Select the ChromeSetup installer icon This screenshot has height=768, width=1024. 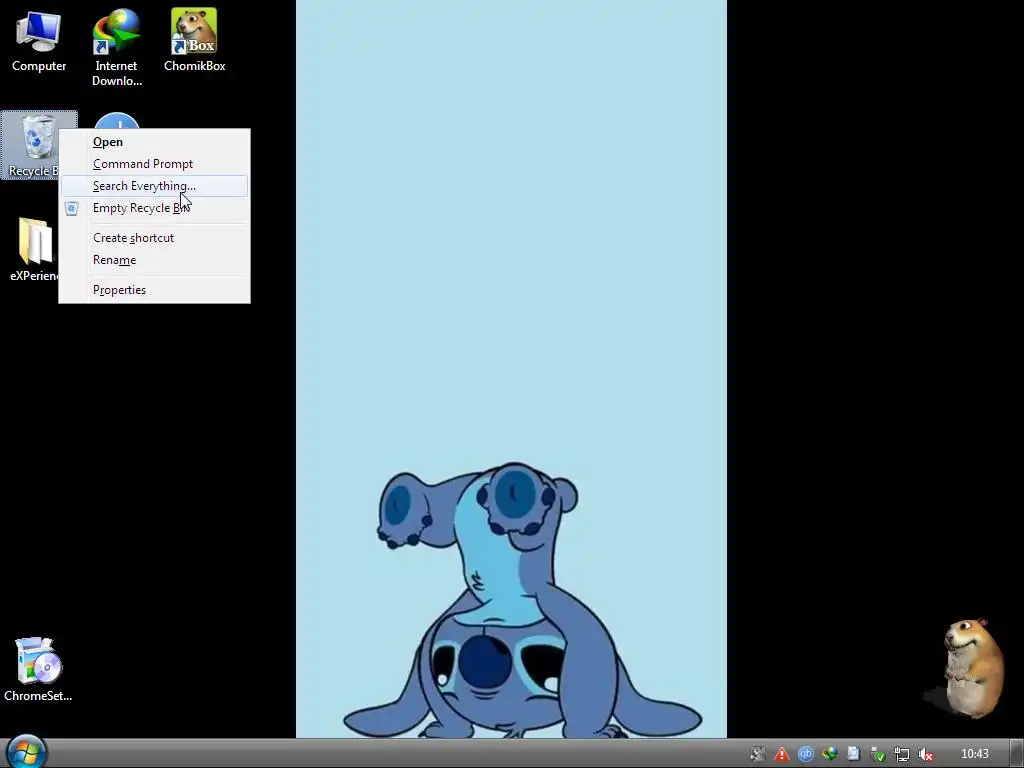[38, 669]
